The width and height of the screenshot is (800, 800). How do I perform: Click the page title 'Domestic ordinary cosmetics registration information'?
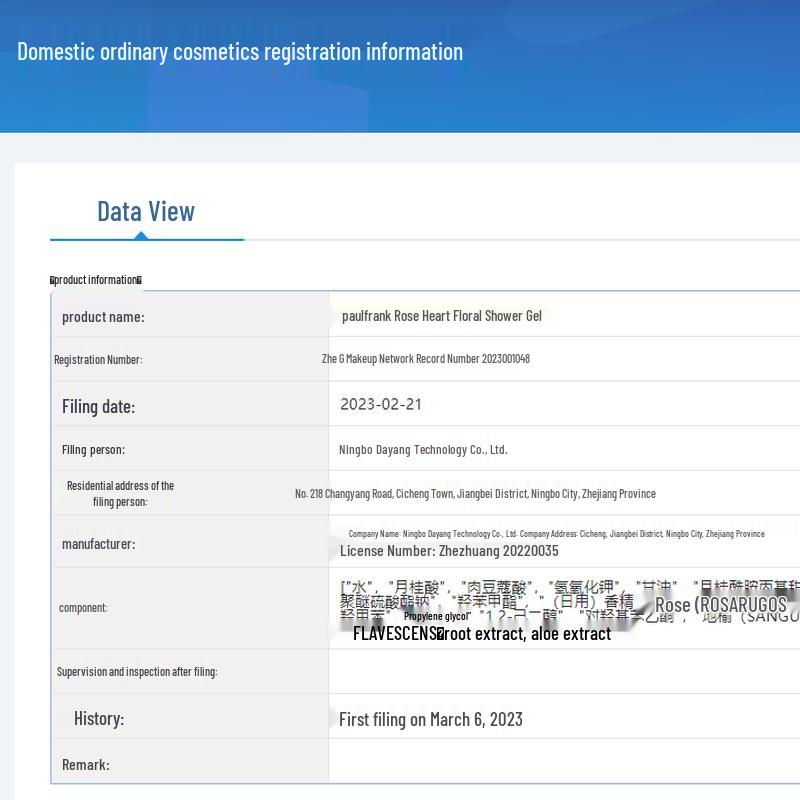pyautogui.click(x=240, y=52)
